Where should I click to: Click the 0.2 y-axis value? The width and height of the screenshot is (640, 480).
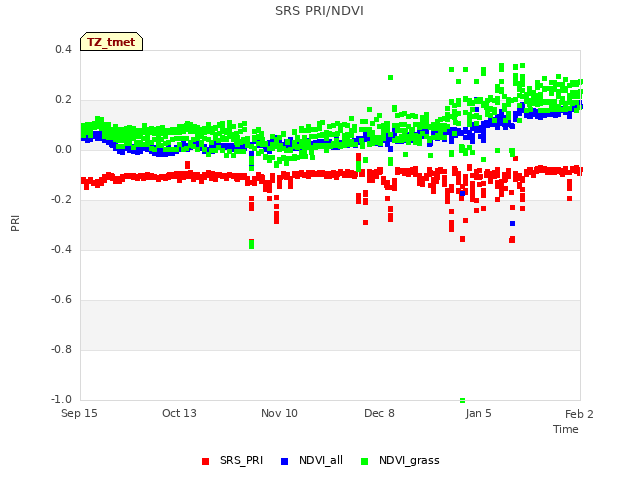point(63,100)
